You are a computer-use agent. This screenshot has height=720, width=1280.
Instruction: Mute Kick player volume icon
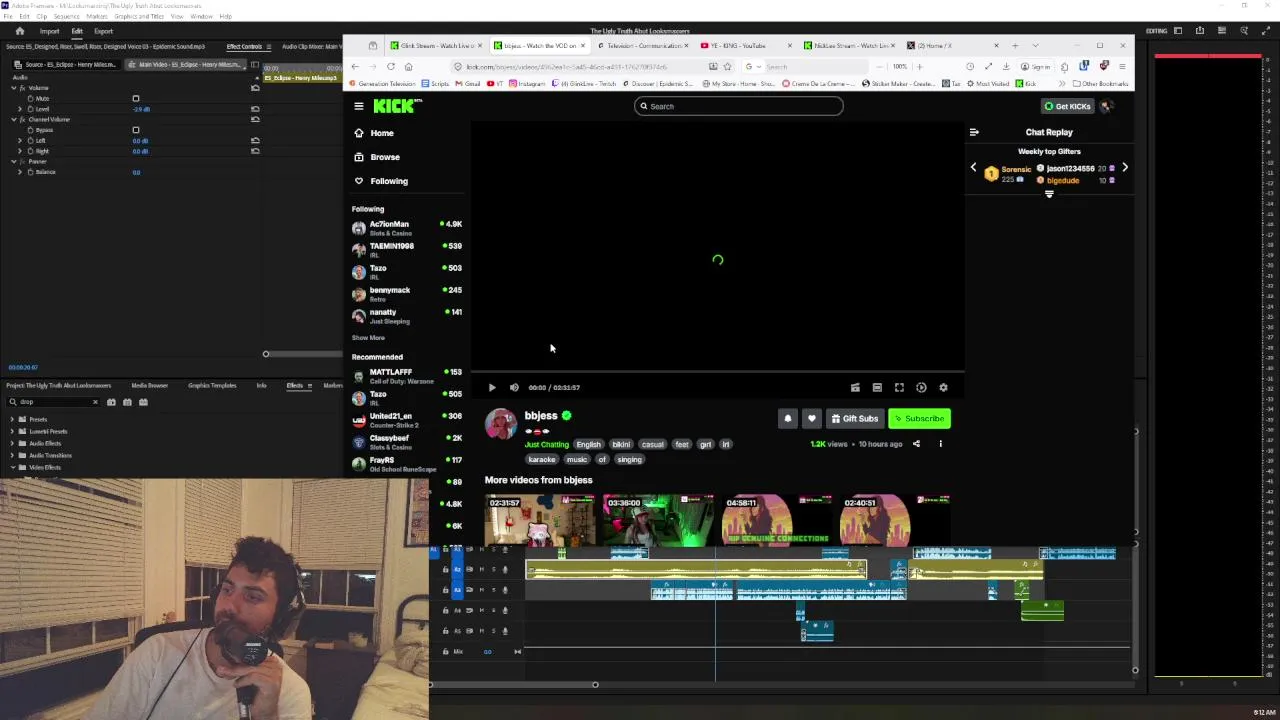click(x=514, y=388)
